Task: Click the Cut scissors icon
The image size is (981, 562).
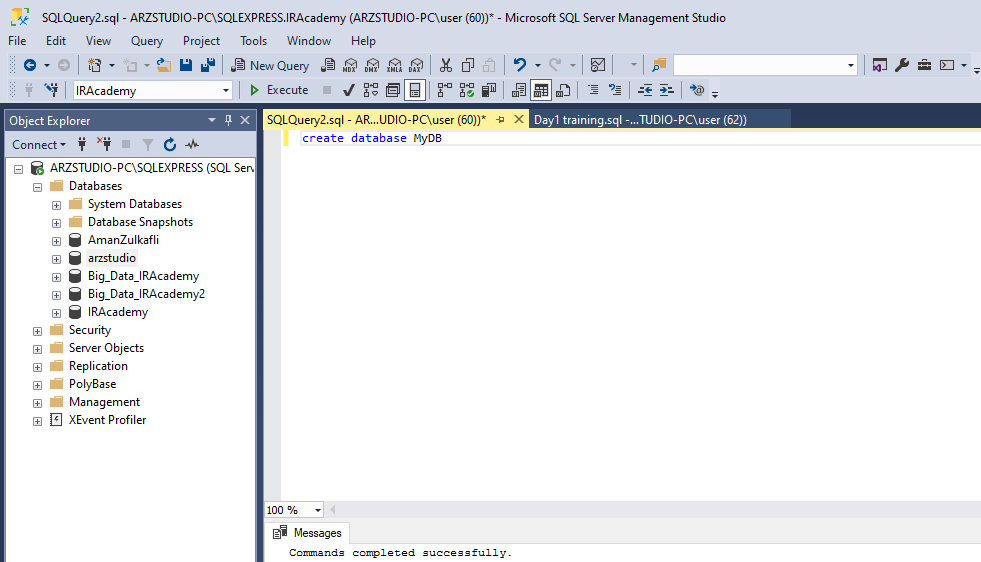Action: click(x=445, y=65)
